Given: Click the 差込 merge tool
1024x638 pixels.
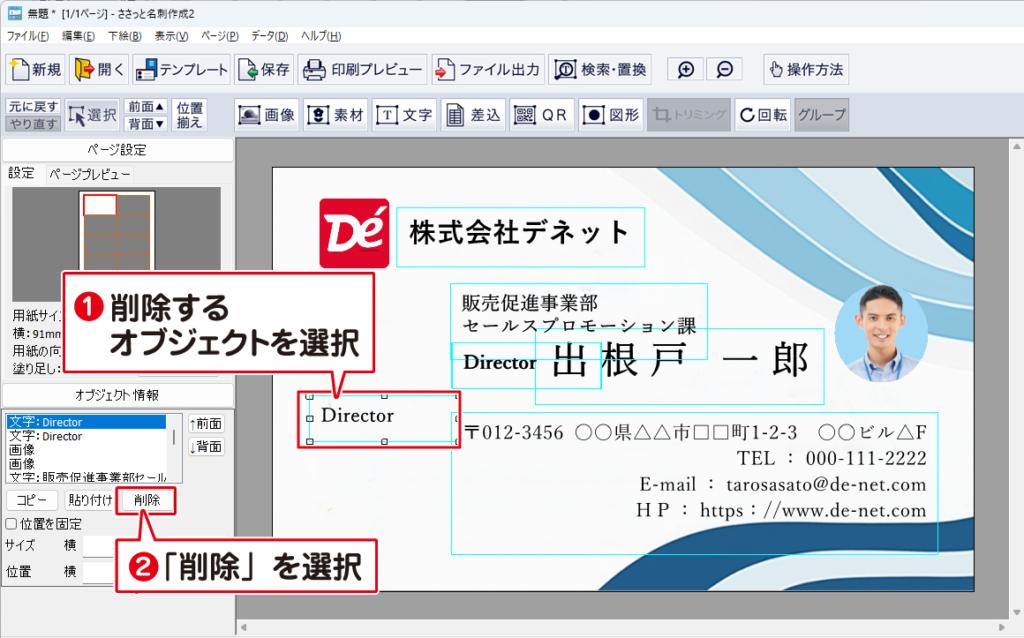Looking at the screenshot, I should pyautogui.click(x=473, y=115).
